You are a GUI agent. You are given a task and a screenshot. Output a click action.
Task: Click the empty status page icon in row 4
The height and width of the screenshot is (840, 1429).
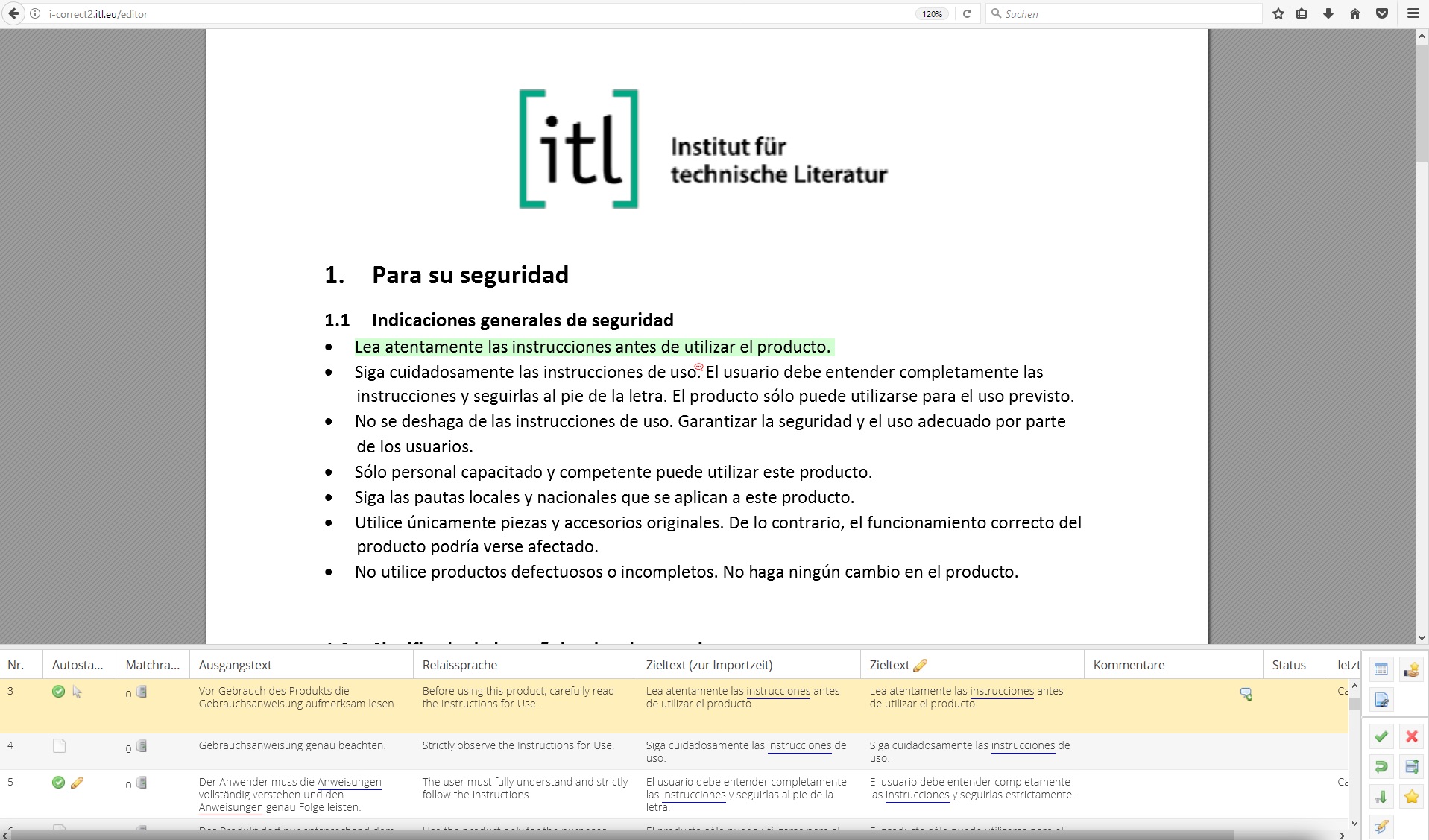point(60,746)
